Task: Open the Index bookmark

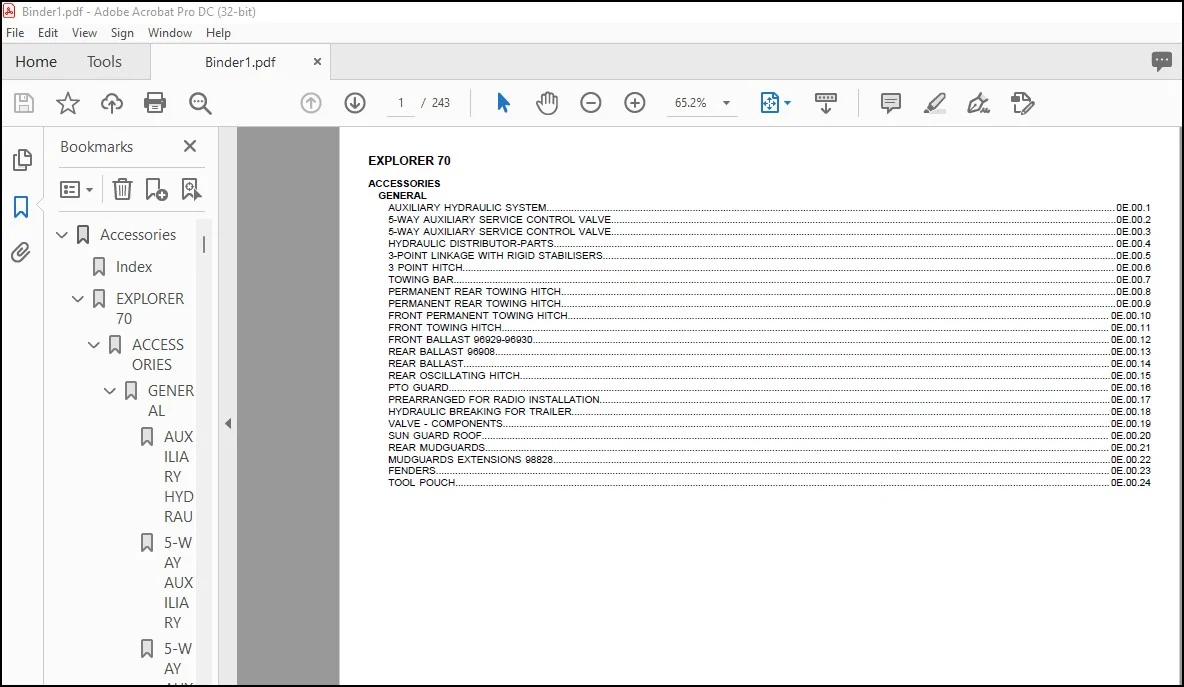Action: tap(134, 266)
